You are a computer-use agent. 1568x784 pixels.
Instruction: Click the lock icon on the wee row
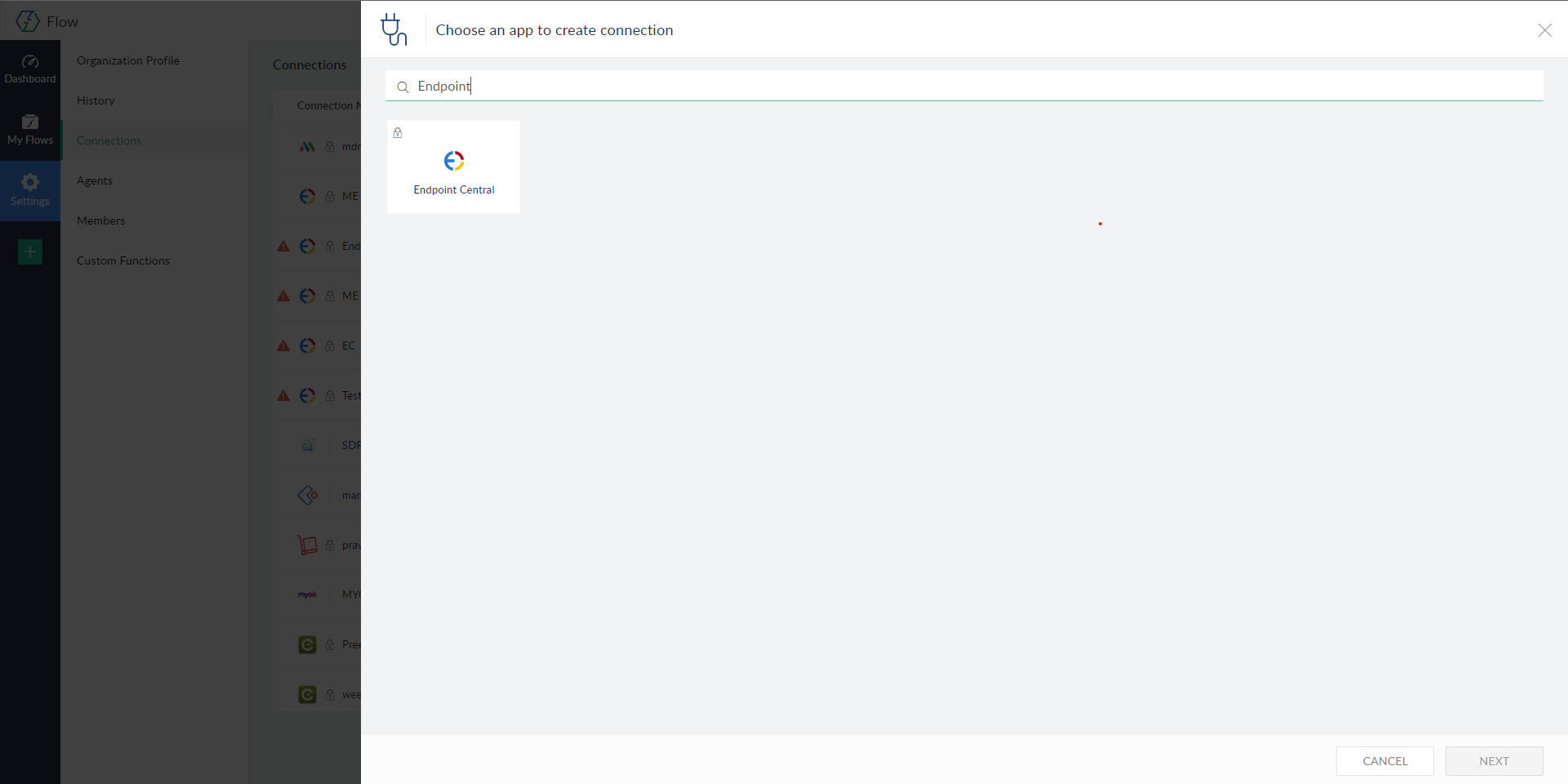coord(330,694)
